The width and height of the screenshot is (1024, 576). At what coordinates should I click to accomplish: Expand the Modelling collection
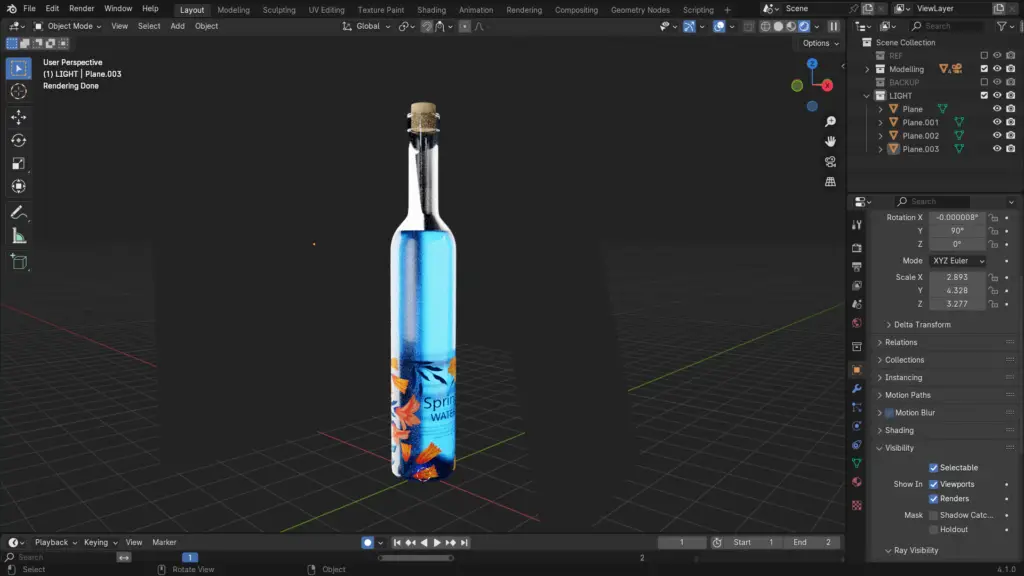(867, 69)
